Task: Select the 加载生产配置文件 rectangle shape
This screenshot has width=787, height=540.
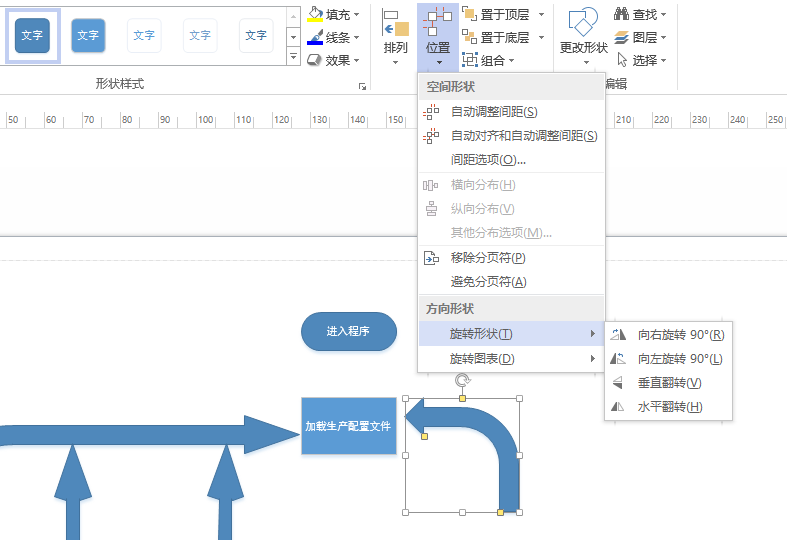Action: coord(349,426)
